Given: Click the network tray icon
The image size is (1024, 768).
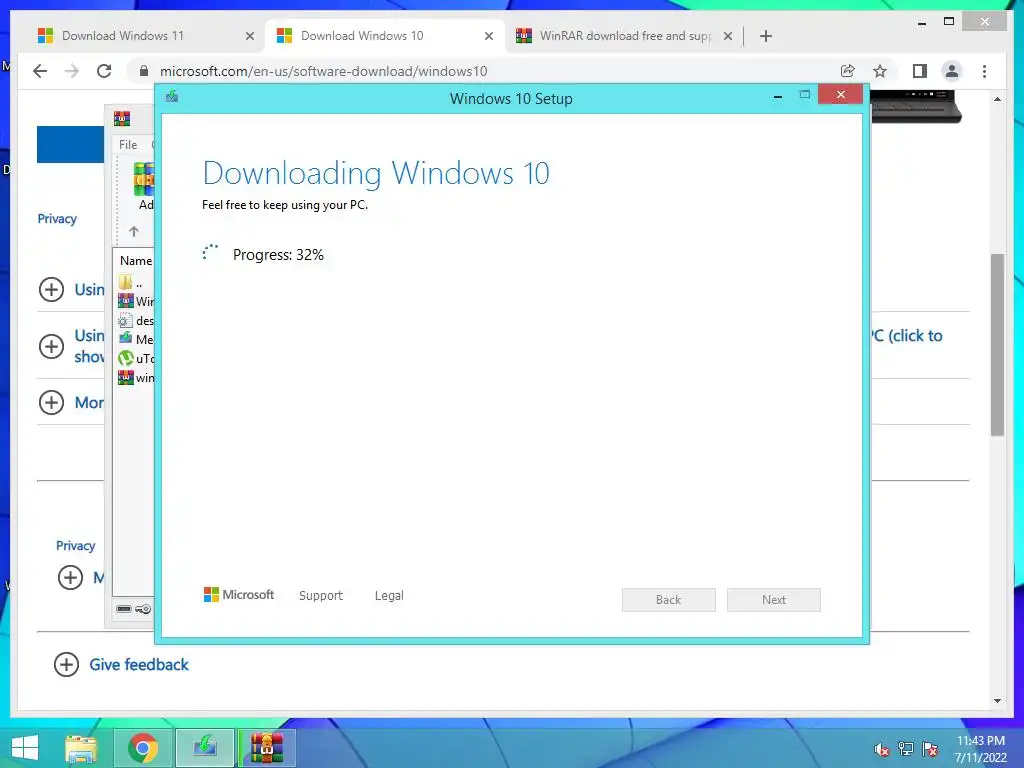Looking at the screenshot, I should pyautogui.click(x=906, y=749).
